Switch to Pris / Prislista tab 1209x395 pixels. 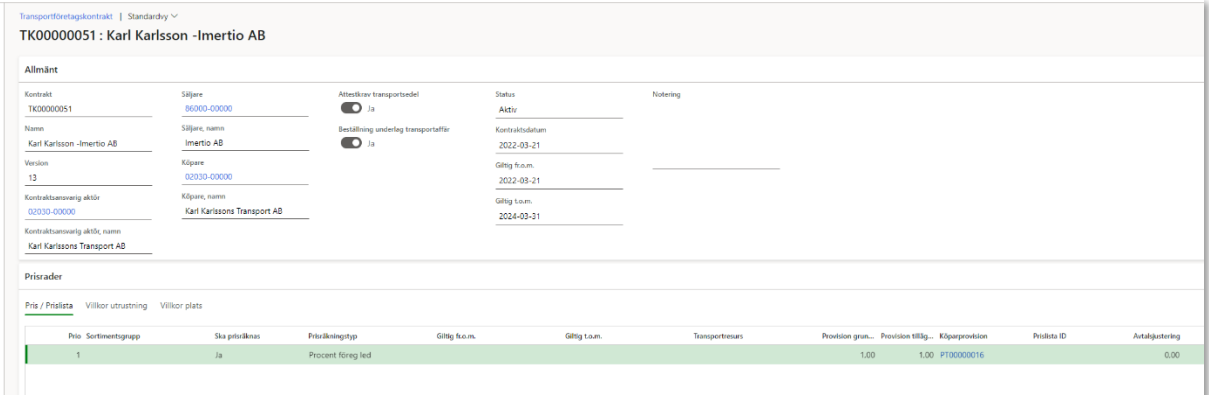(49, 304)
